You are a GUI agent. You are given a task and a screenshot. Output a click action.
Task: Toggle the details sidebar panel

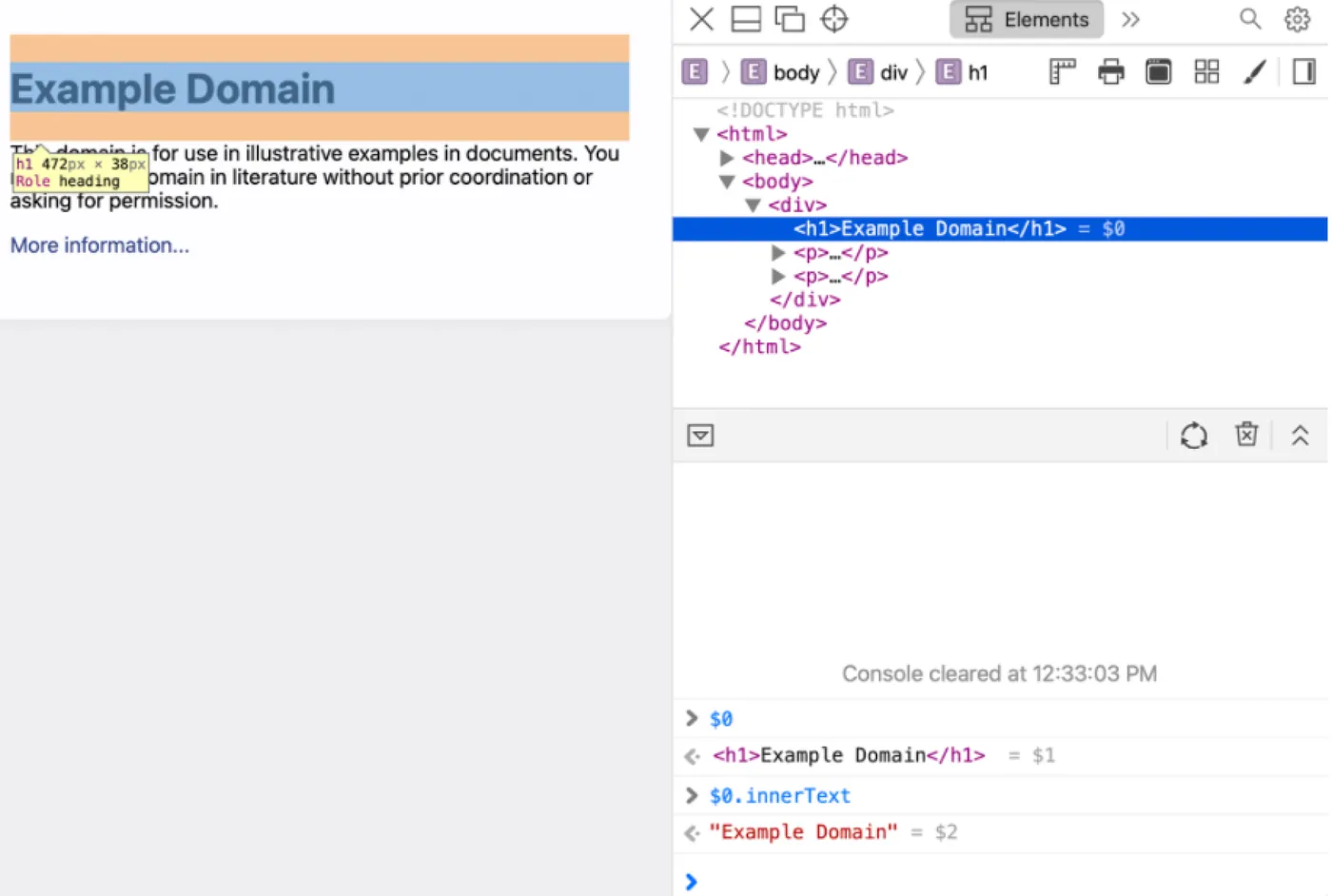(1304, 71)
